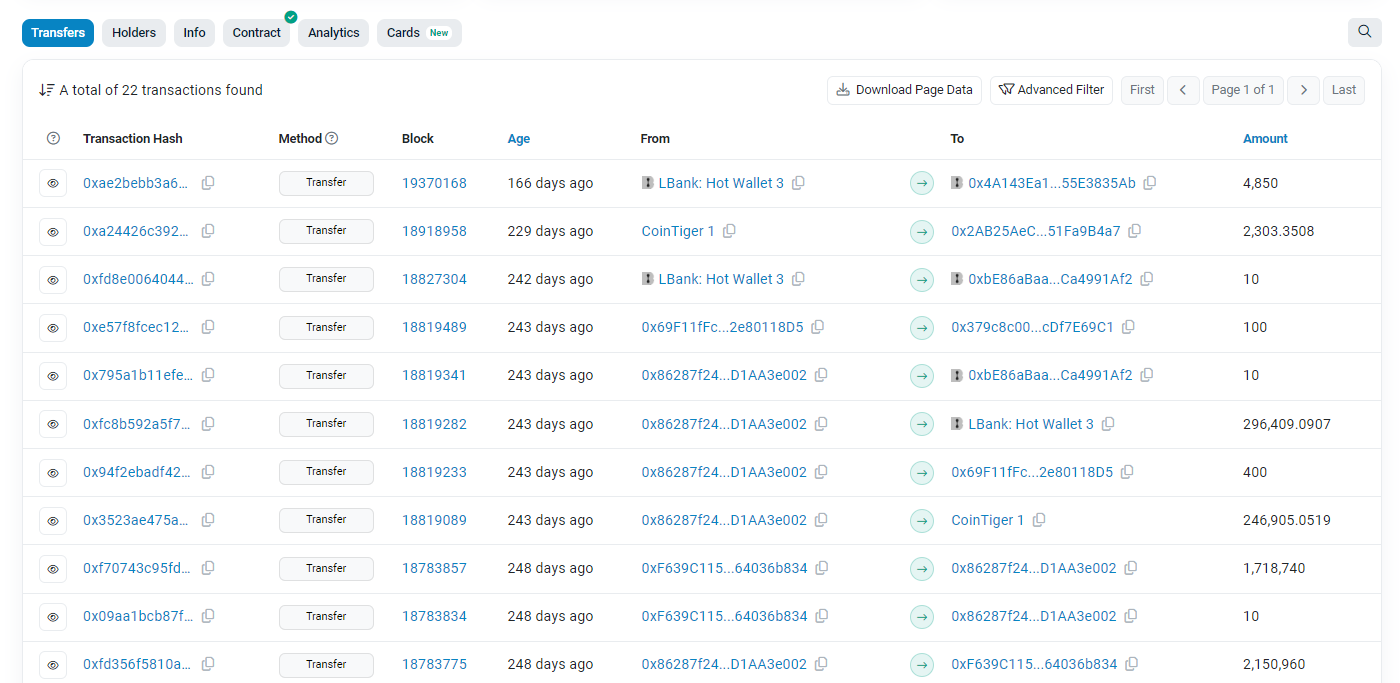Go to next page with right chevron
Viewport: 1400px width, 683px height.
click(1303, 90)
